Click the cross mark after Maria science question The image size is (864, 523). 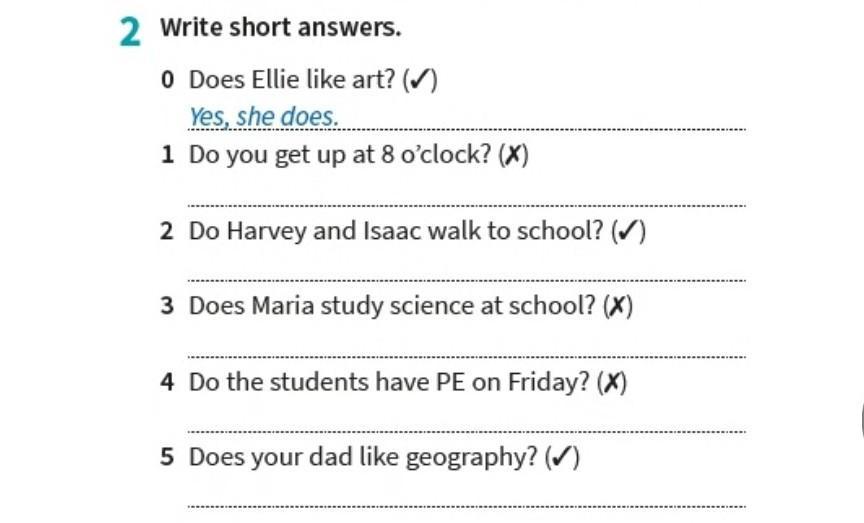(x=618, y=306)
